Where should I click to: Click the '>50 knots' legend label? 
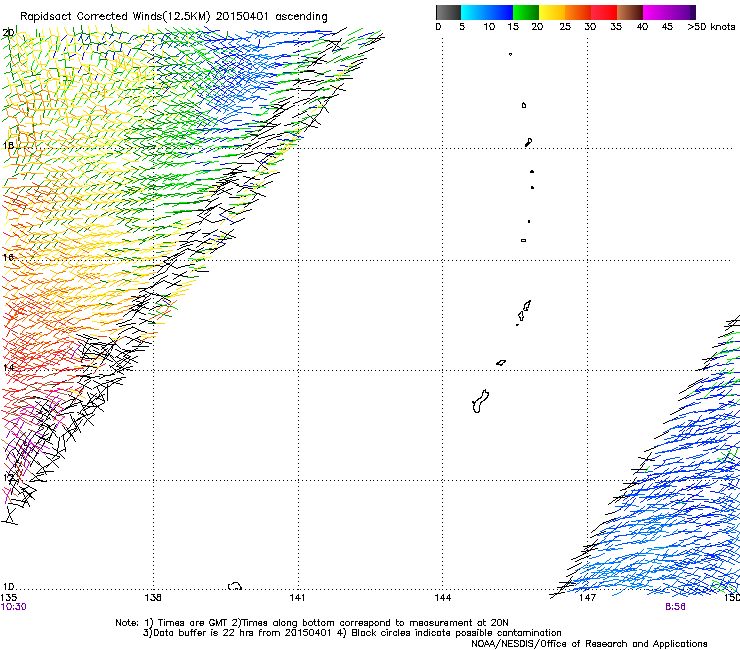tap(711, 27)
